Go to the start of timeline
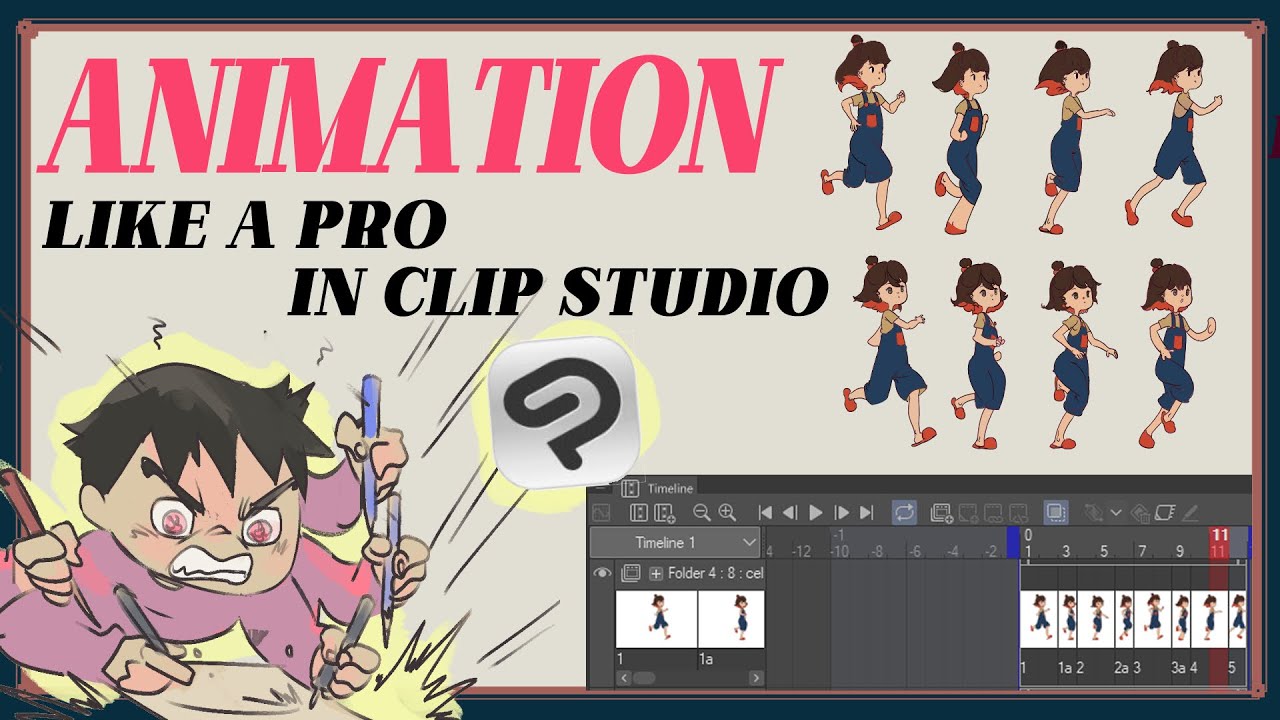This screenshot has height=720, width=1280. coord(765,513)
